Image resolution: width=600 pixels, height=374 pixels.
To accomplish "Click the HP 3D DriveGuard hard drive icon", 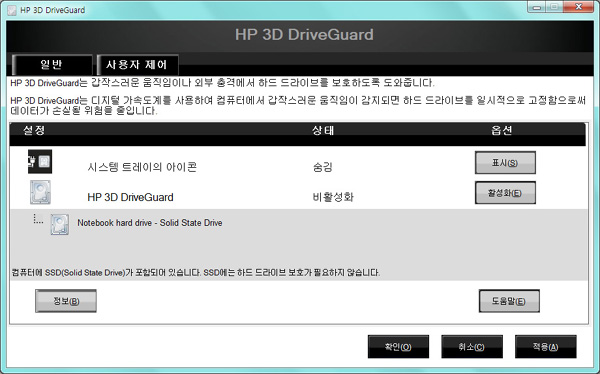I will pyautogui.click(x=40, y=192).
